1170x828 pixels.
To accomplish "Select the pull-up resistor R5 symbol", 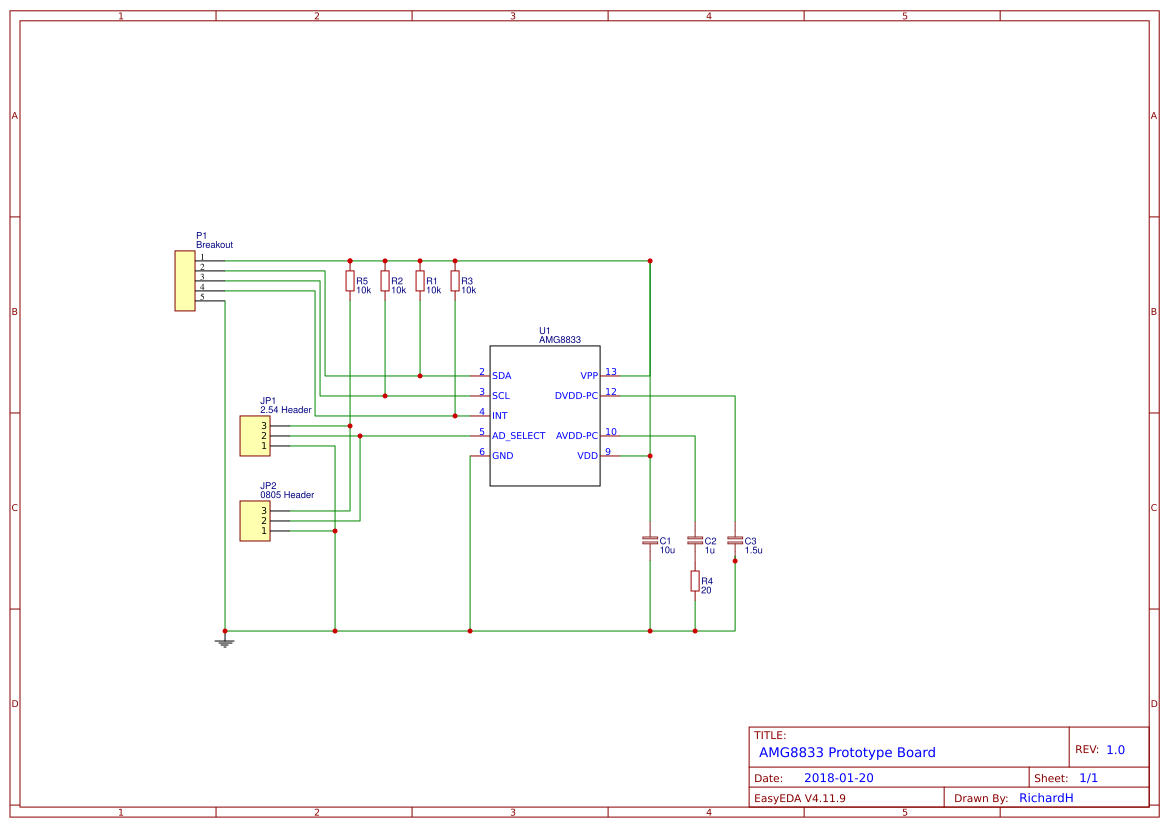I will pyautogui.click(x=350, y=282).
